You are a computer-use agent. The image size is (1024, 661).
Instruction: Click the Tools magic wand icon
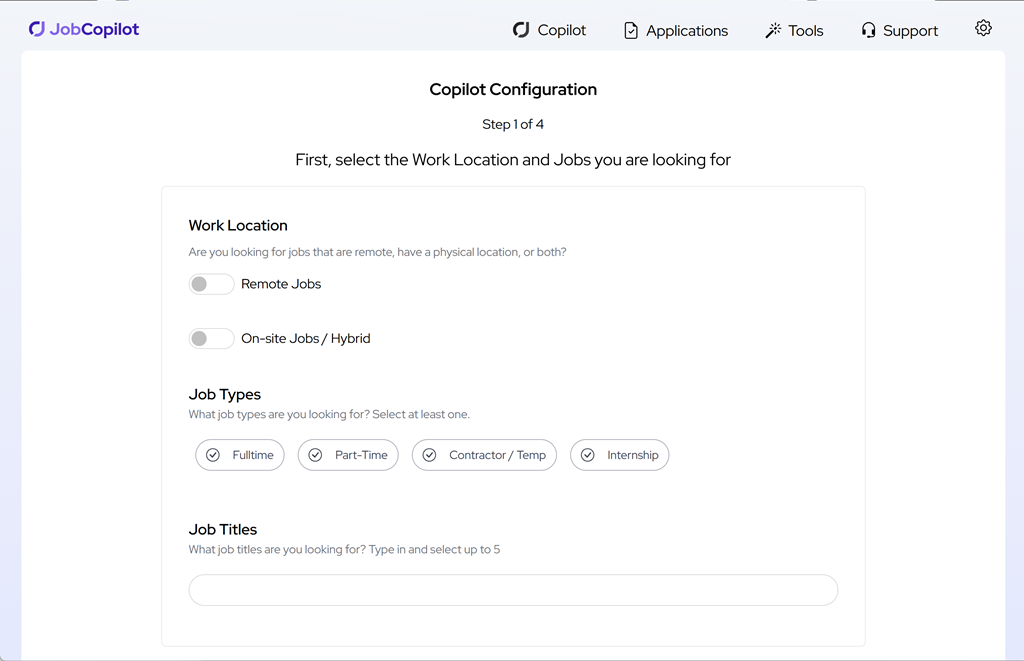[x=773, y=31]
